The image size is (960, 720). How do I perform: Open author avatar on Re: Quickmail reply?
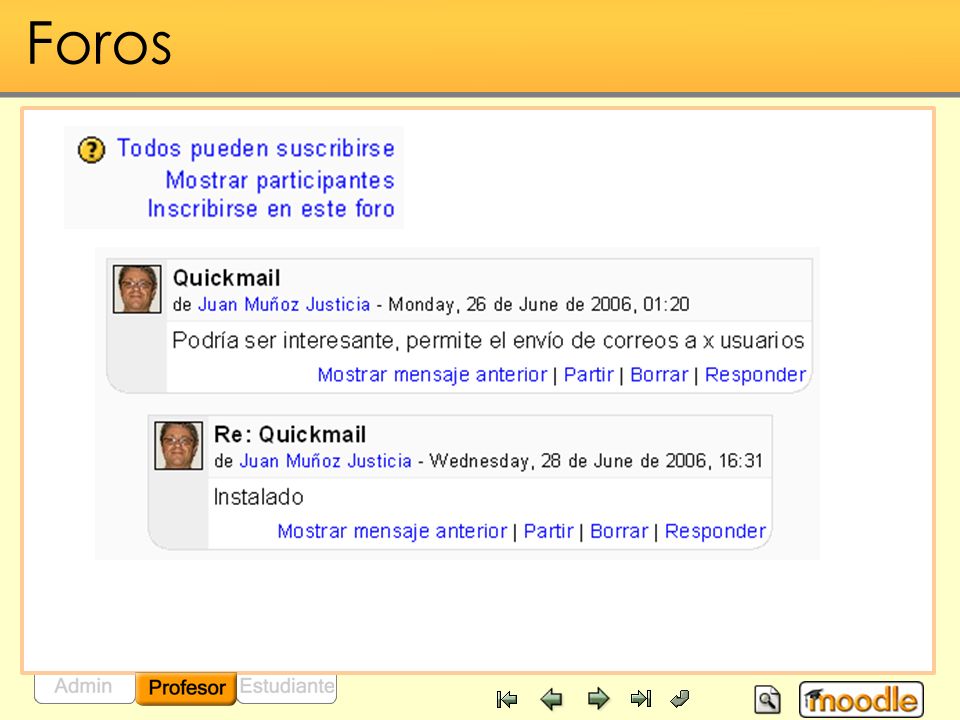[x=178, y=446]
